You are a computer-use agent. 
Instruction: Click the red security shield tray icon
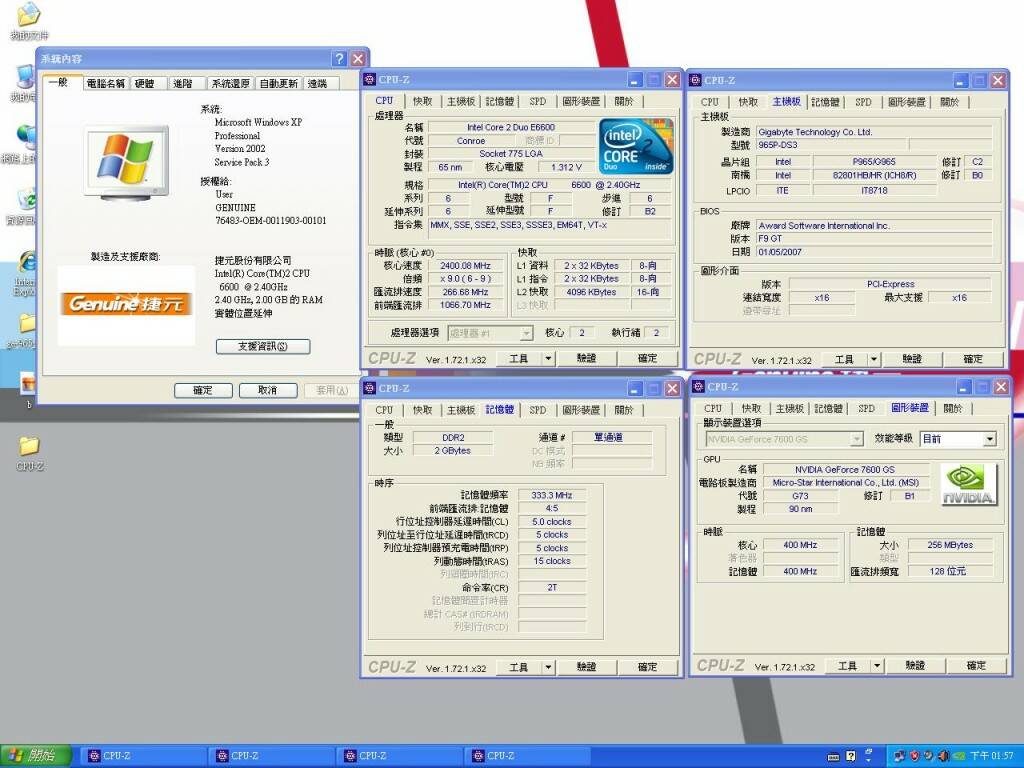pos(914,756)
